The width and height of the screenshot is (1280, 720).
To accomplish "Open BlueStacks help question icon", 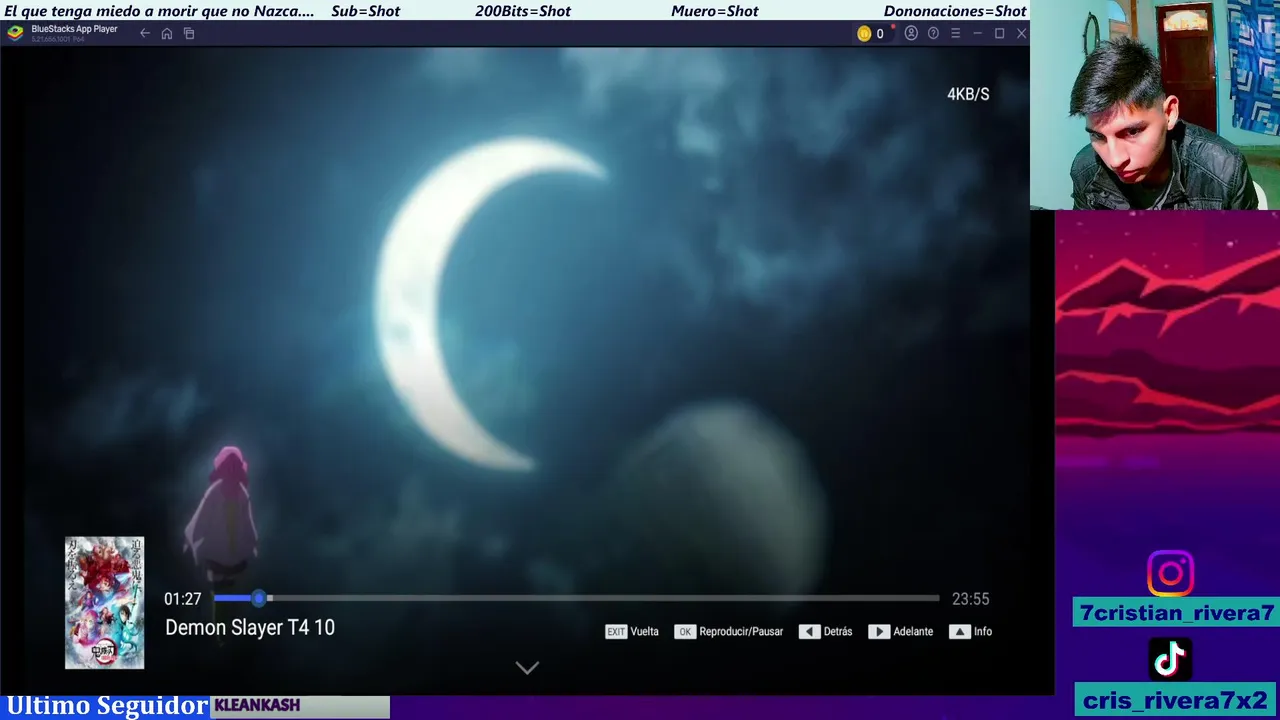I will [x=933, y=33].
